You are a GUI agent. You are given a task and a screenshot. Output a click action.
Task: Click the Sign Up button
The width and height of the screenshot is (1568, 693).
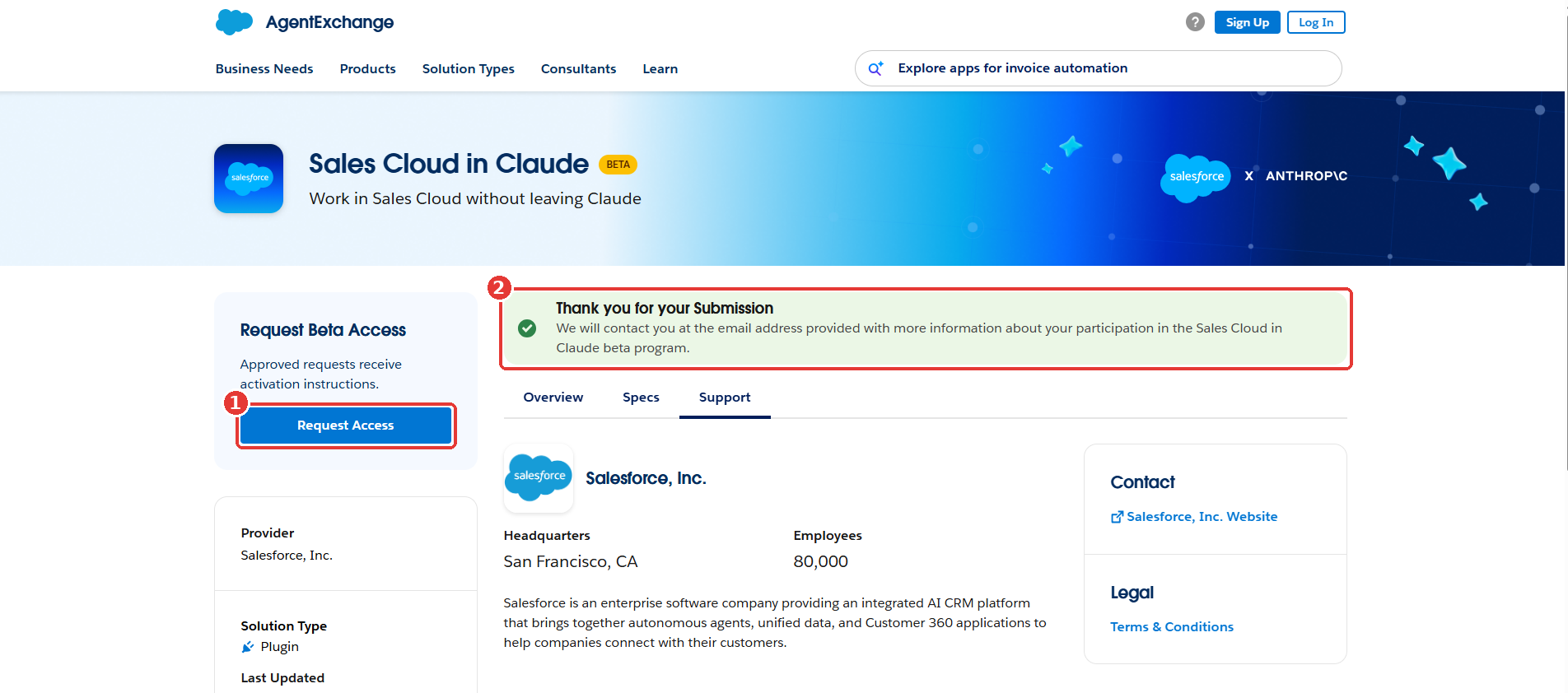coord(1248,22)
